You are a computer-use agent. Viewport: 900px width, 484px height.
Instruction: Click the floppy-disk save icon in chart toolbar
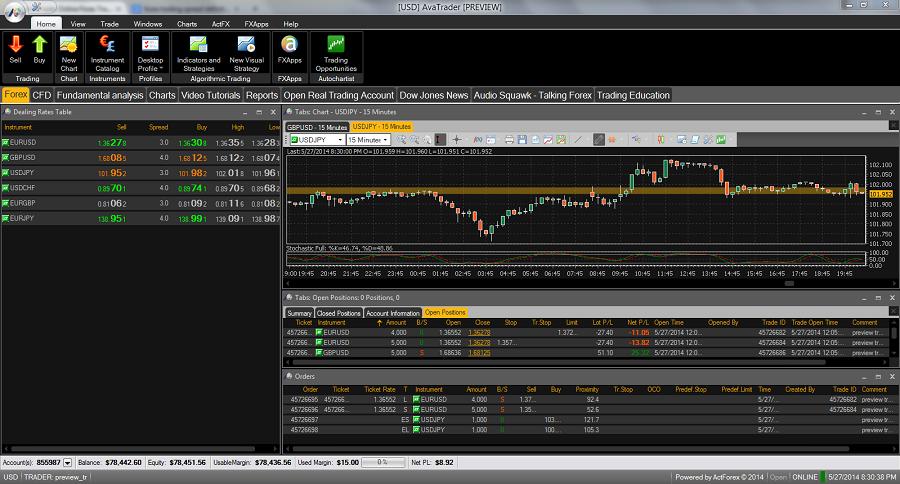coord(522,140)
